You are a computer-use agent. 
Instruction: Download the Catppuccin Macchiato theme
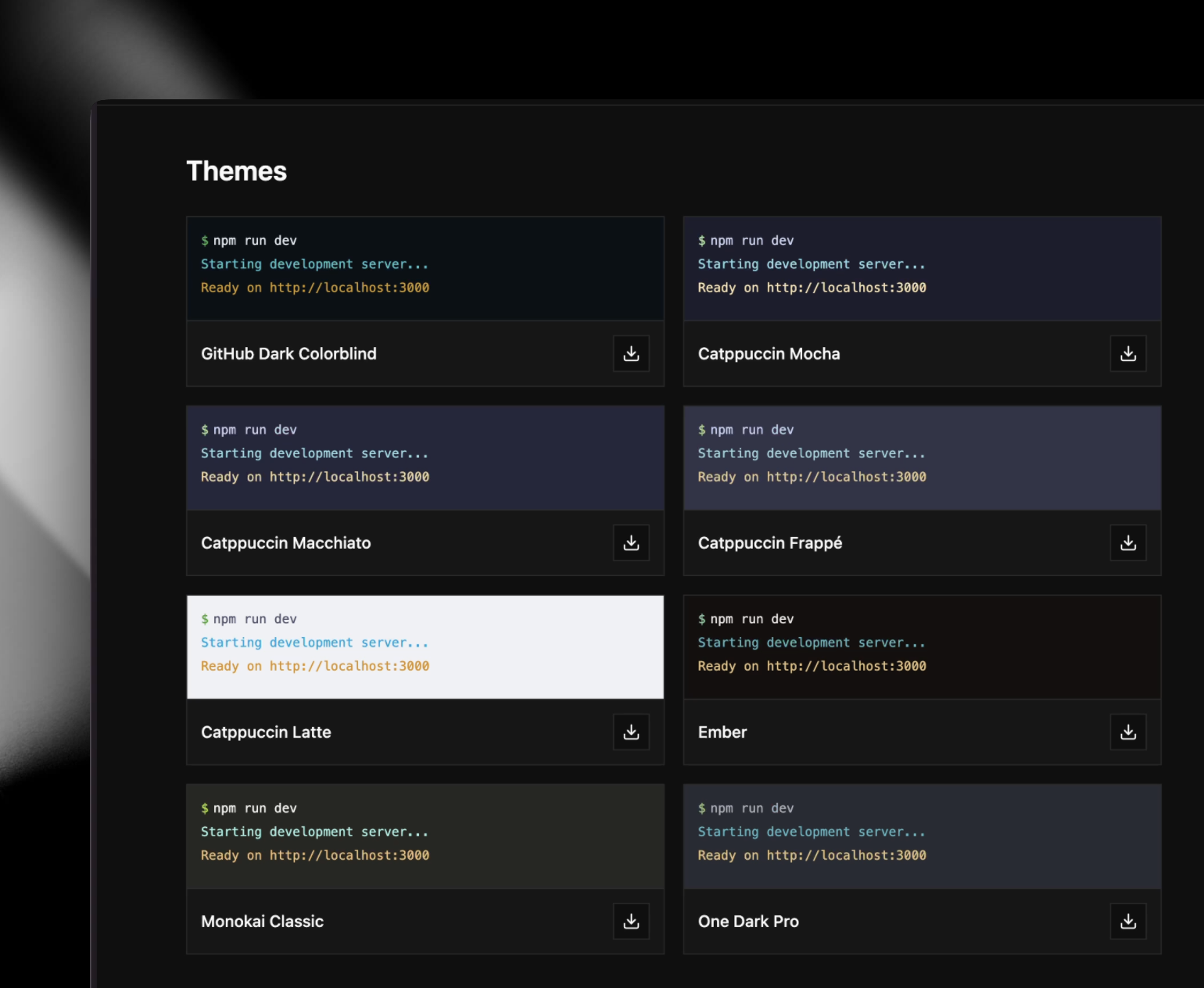point(631,543)
